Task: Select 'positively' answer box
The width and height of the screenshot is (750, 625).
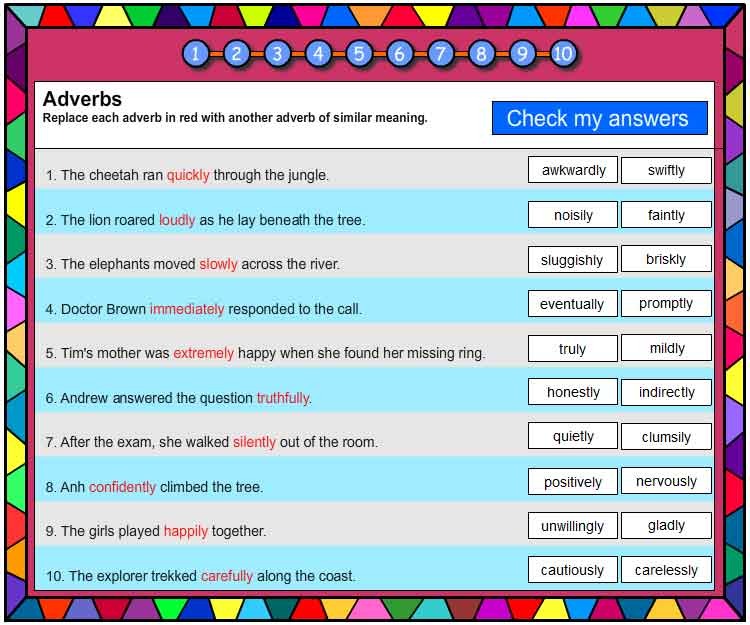Action: click(573, 481)
